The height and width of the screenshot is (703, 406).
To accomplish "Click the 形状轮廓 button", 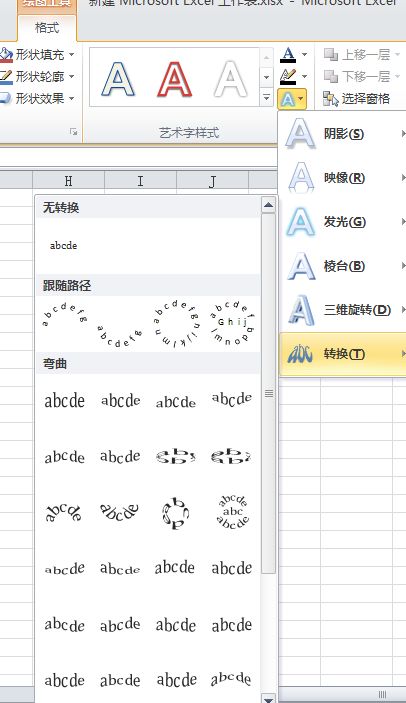I will pyautogui.click(x=37, y=76).
